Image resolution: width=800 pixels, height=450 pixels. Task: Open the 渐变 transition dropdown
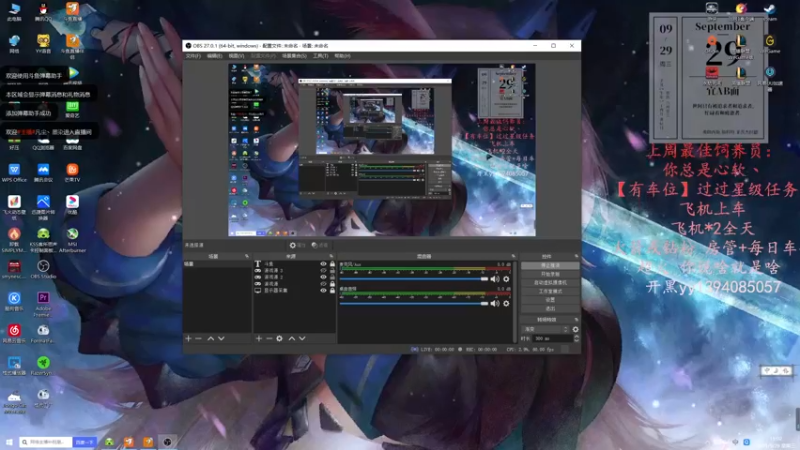pos(544,330)
